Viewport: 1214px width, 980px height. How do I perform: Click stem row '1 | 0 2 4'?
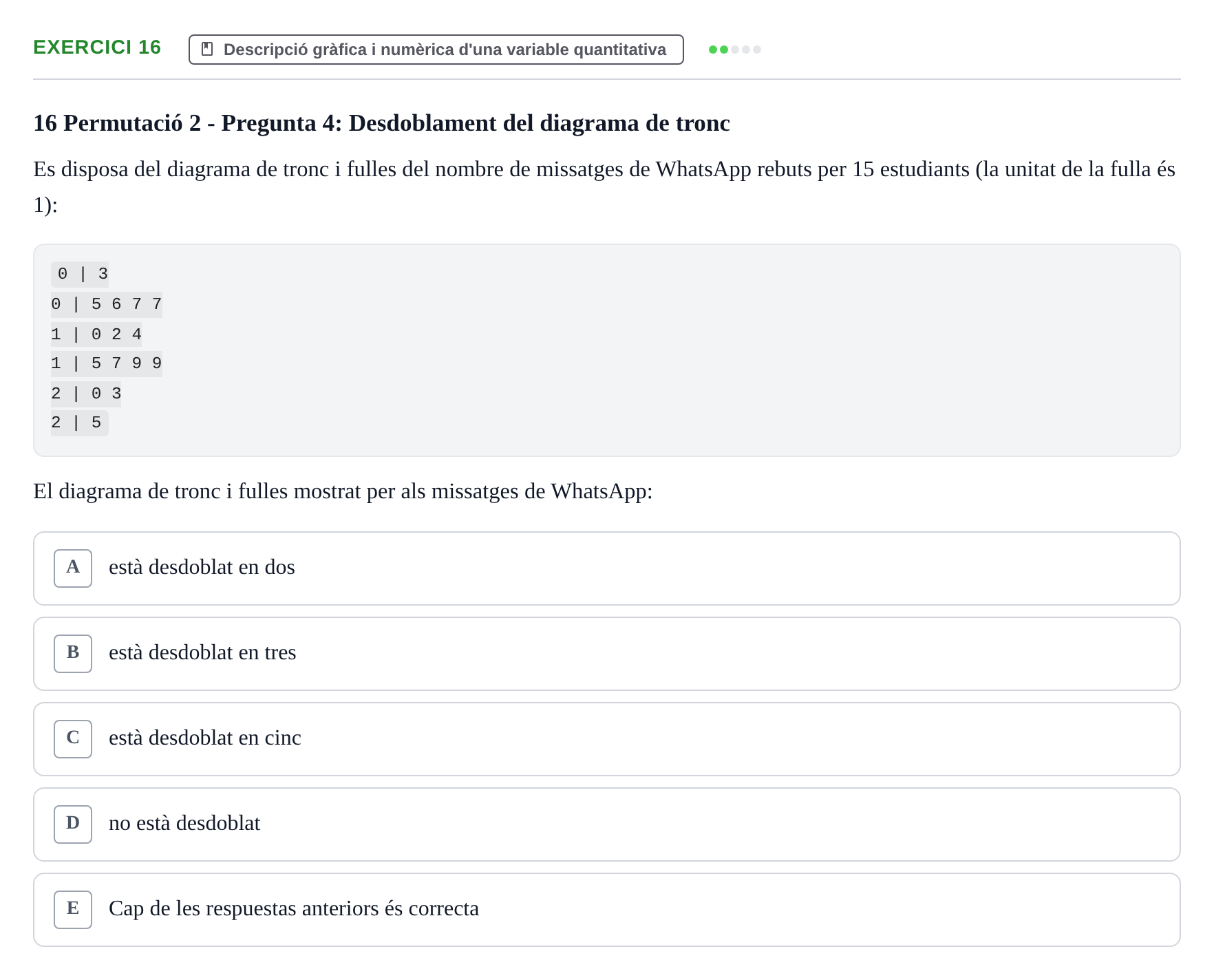coord(96,334)
